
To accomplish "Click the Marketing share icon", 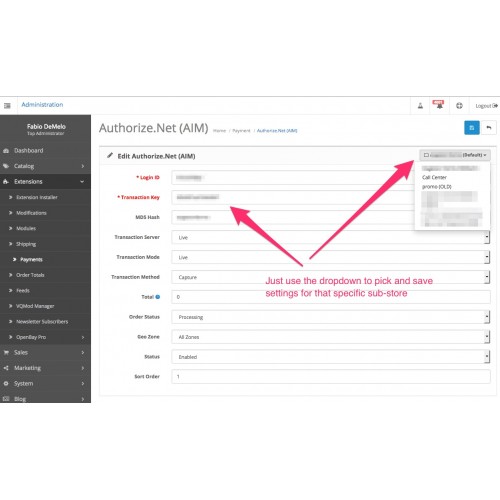I will tap(6, 368).
